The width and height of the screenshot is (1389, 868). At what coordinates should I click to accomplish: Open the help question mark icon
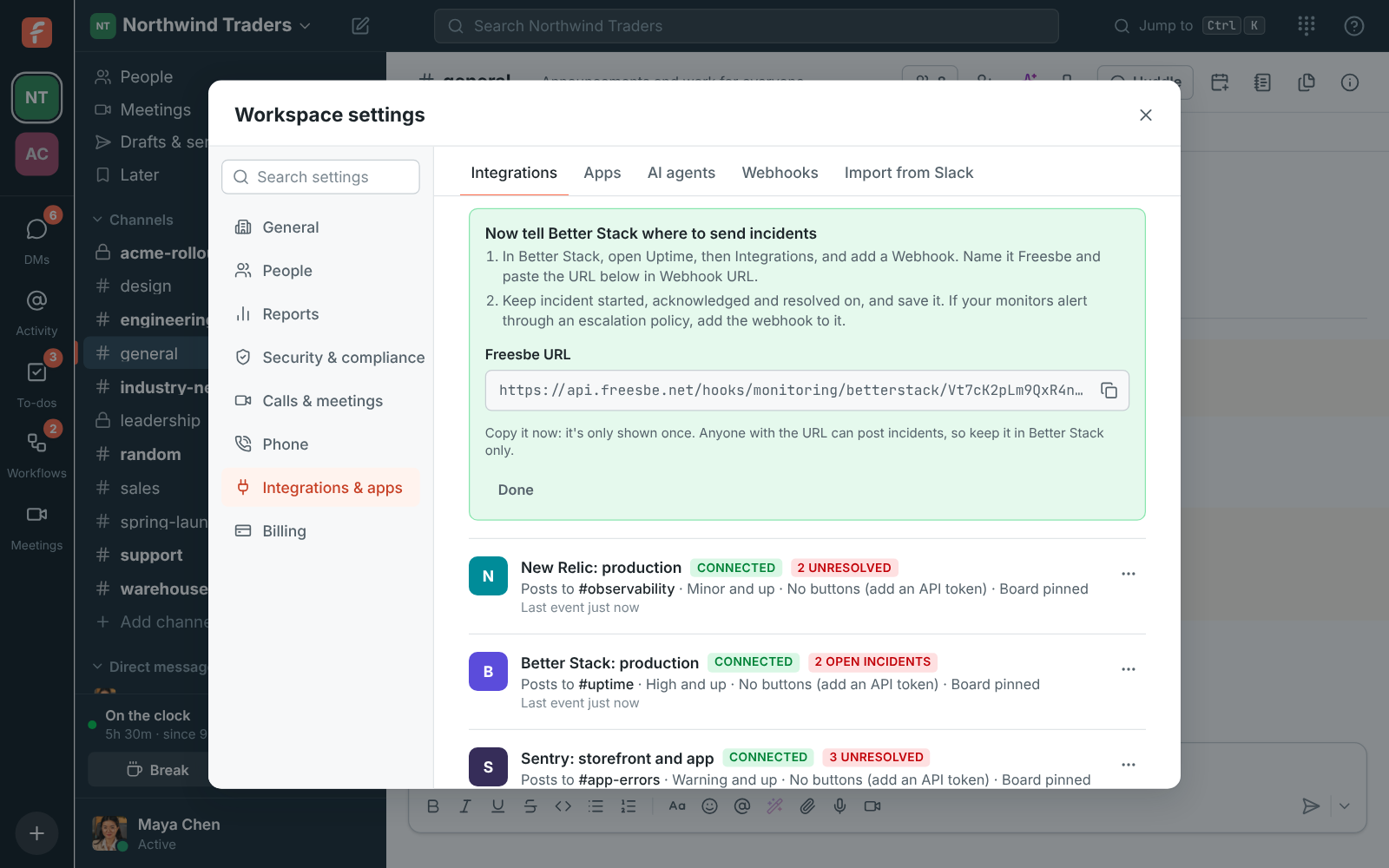pos(1354,26)
